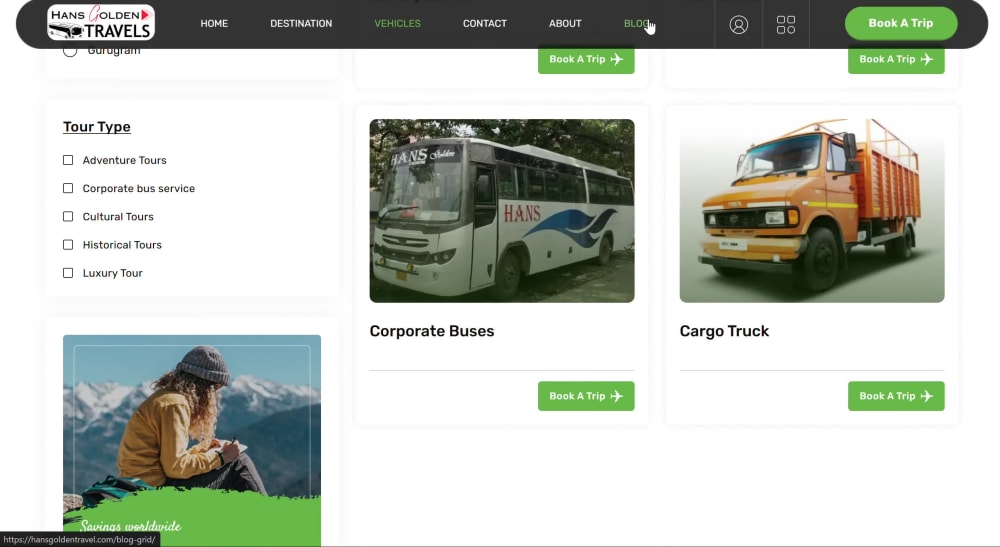Click the Hans Golden Travels logo

pyautogui.click(x=101, y=23)
